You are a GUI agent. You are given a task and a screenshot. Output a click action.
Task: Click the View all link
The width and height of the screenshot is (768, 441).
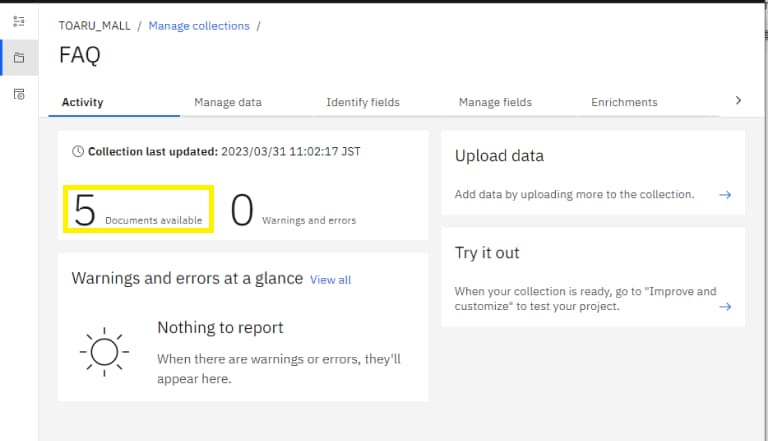point(330,280)
